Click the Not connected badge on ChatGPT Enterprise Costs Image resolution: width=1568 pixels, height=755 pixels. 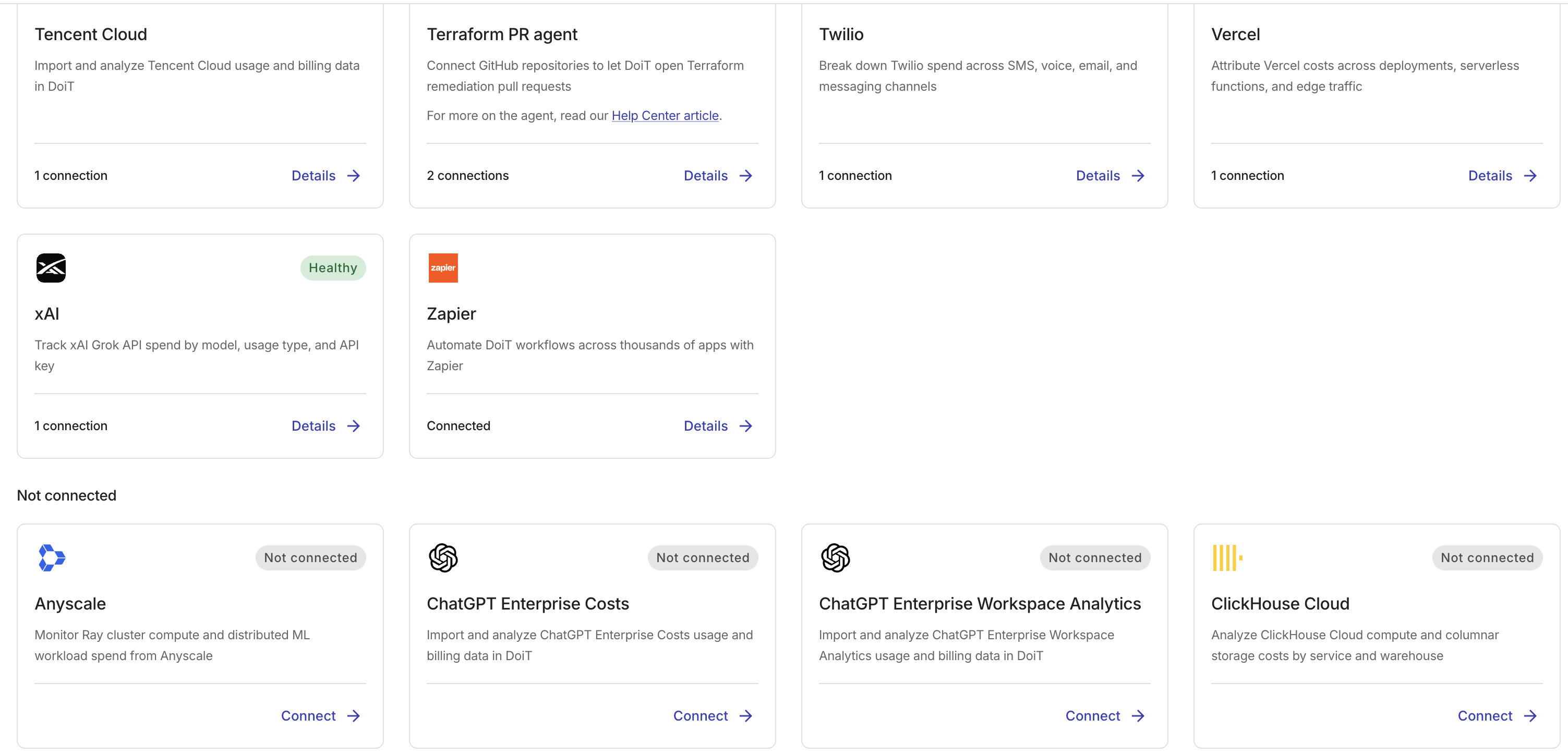pyautogui.click(x=703, y=558)
